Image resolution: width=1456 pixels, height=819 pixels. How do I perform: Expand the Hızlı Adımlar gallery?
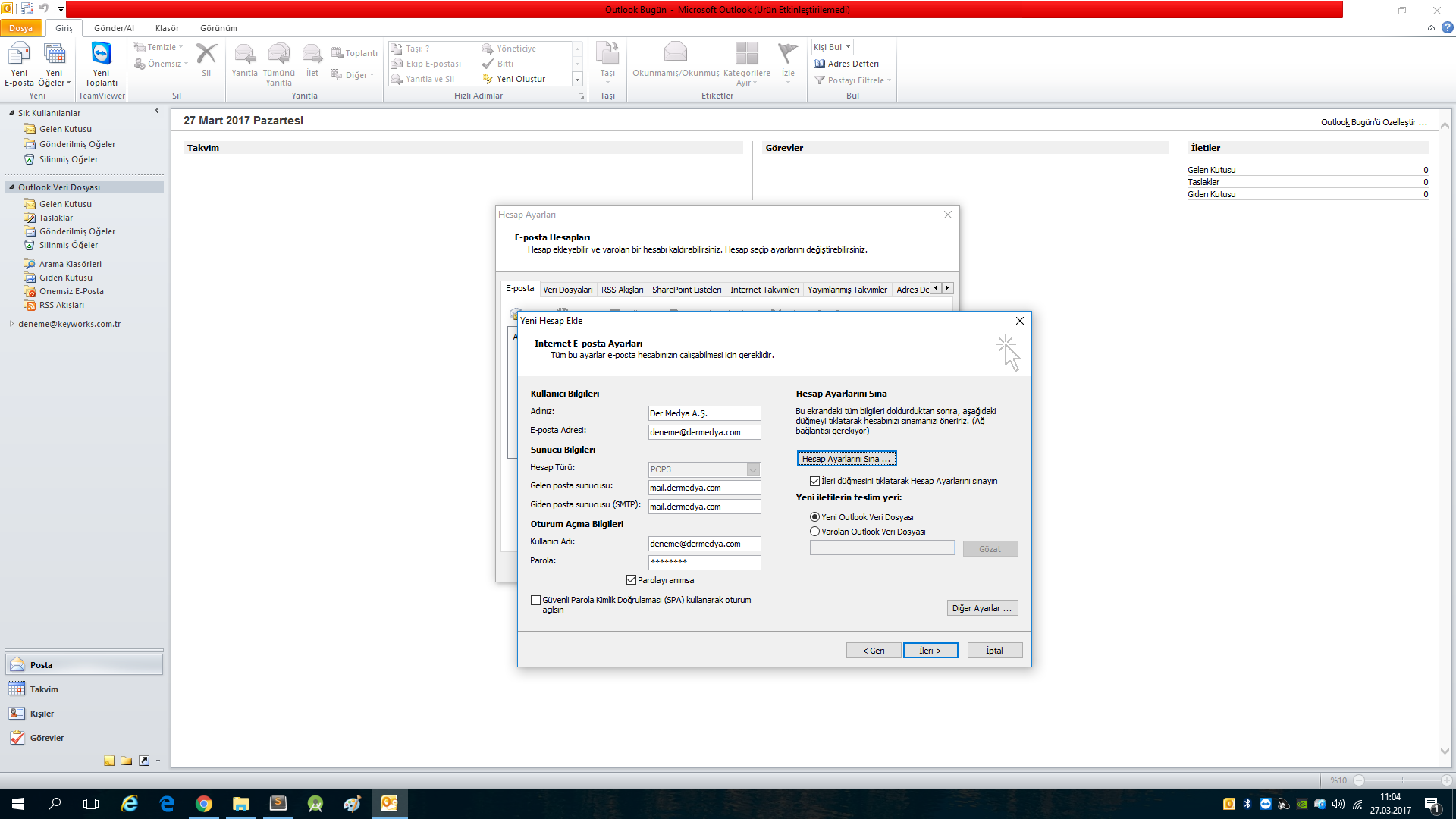coord(577,79)
